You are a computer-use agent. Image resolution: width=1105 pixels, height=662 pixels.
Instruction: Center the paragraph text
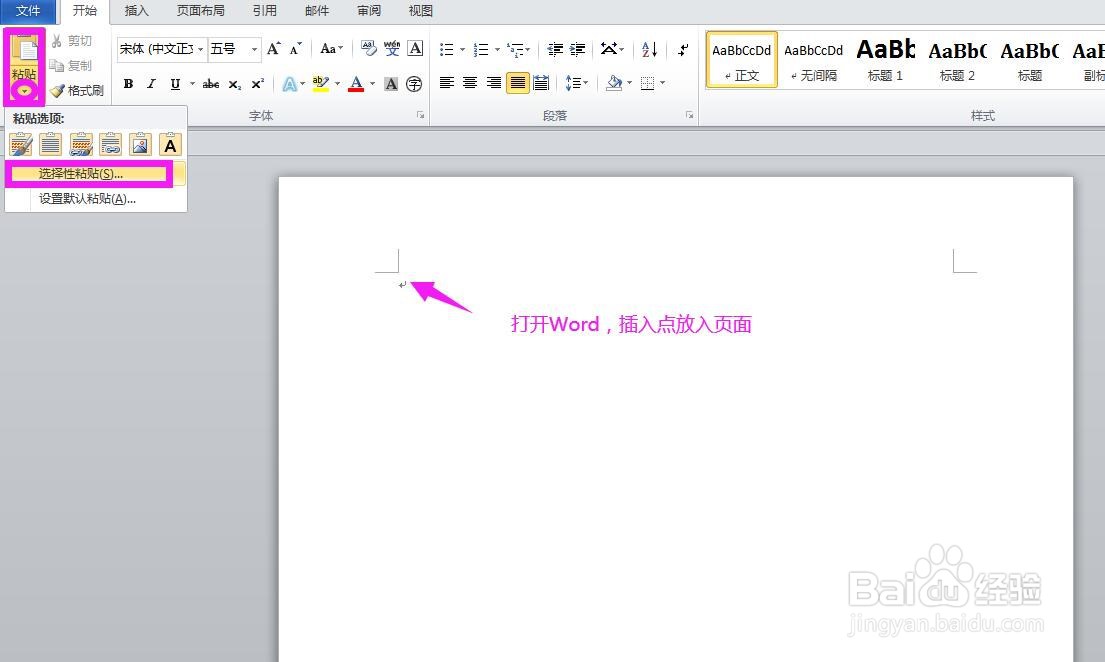click(470, 83)
